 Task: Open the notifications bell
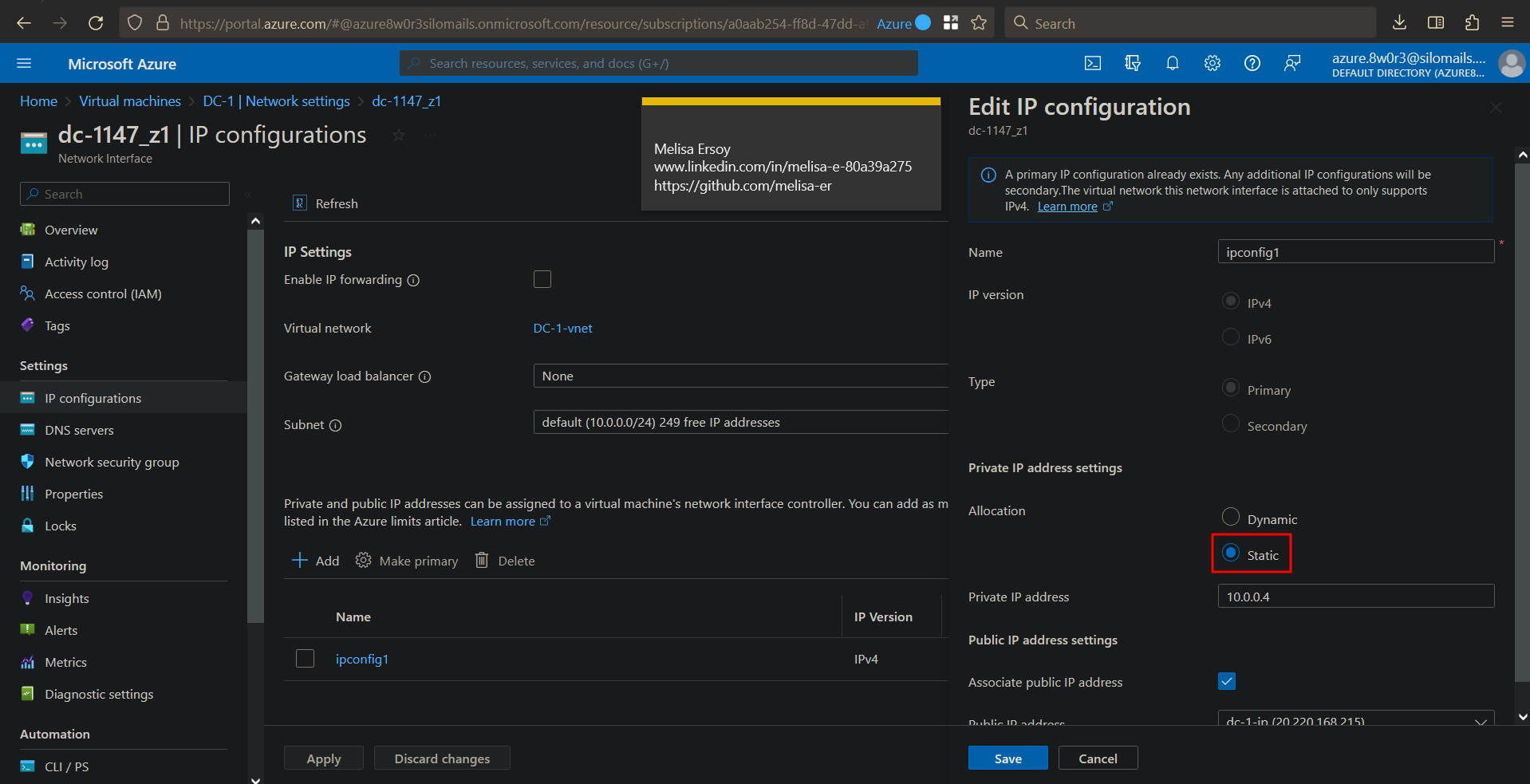point(1172,63)
